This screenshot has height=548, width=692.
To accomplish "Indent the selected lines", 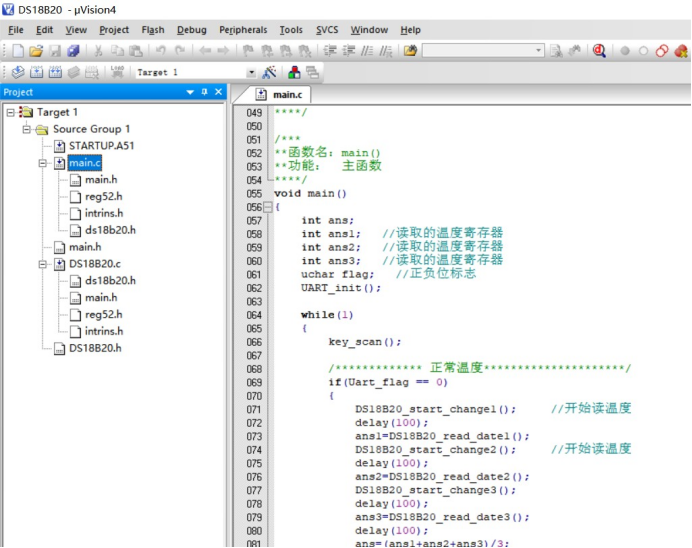I will pyautogui.click(x=330, y=51).
